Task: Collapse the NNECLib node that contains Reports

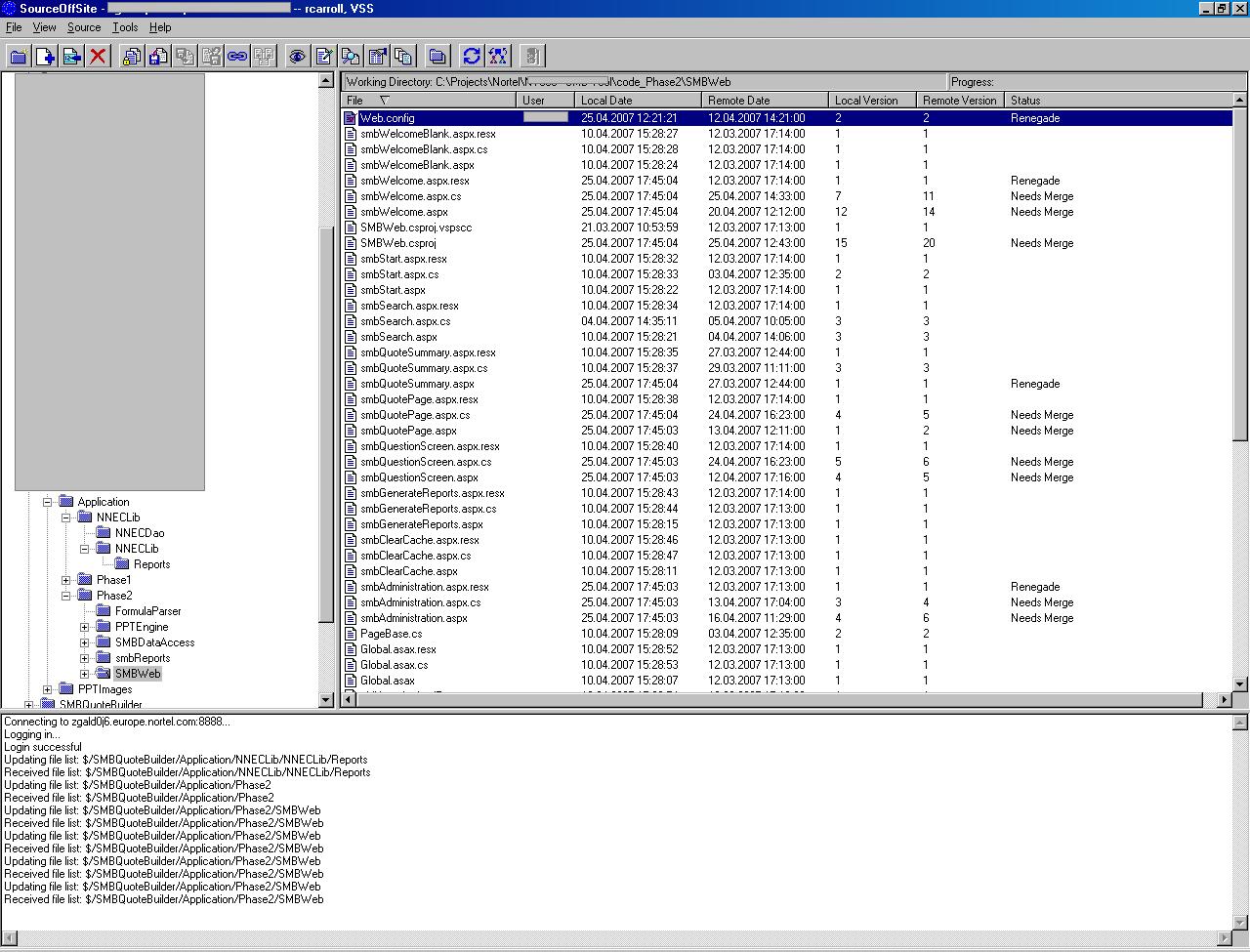Action: [x=84, y=549]
